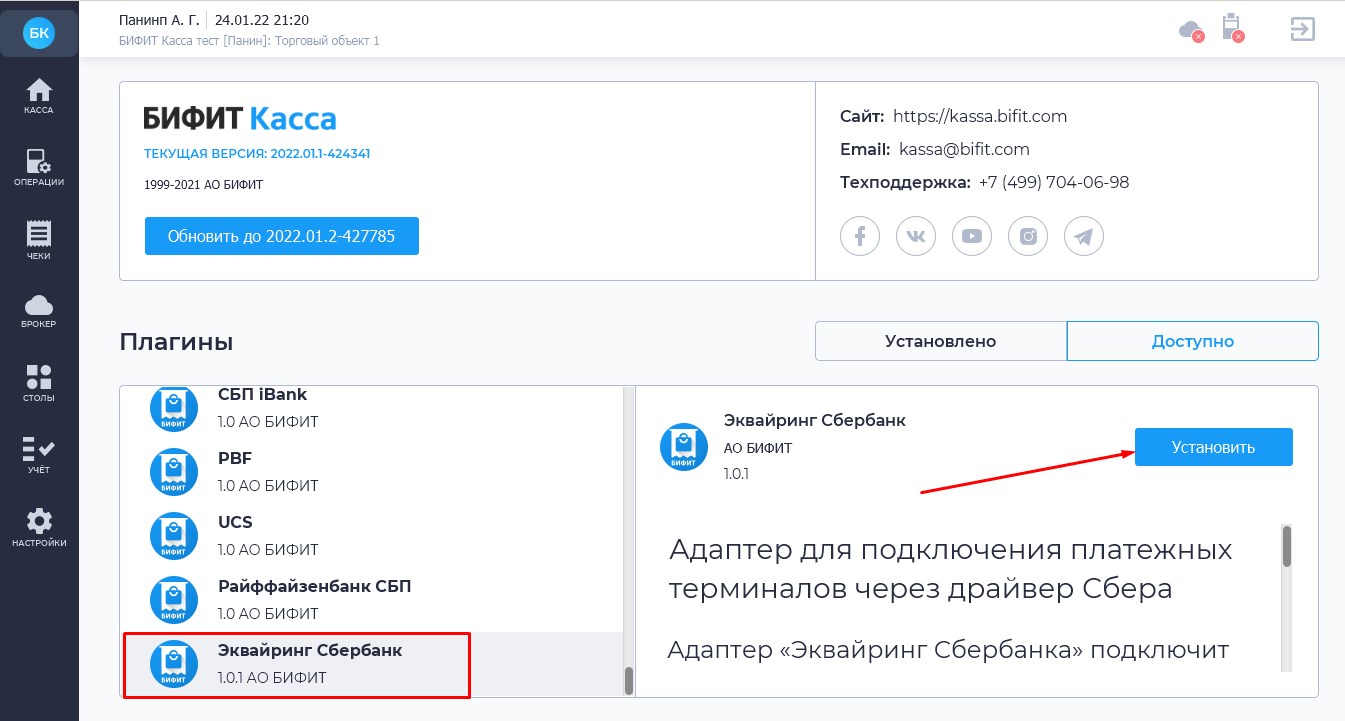Click the 1999-2021 АО БИФИТ copyright text
The image size is (1345, 721).
pyautogui.click(x=203, y=185)
